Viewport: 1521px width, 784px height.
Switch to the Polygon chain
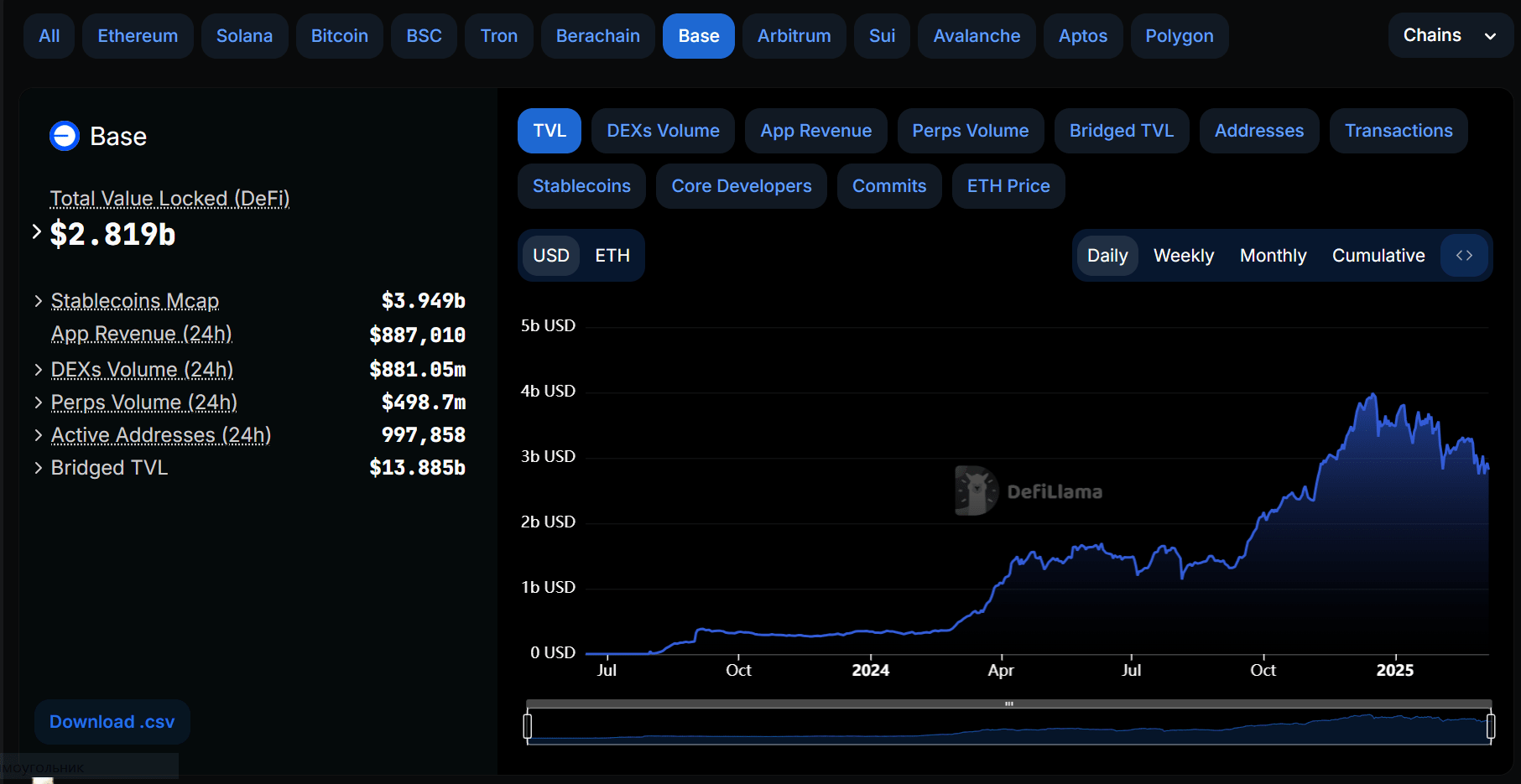click(1180, 36)
